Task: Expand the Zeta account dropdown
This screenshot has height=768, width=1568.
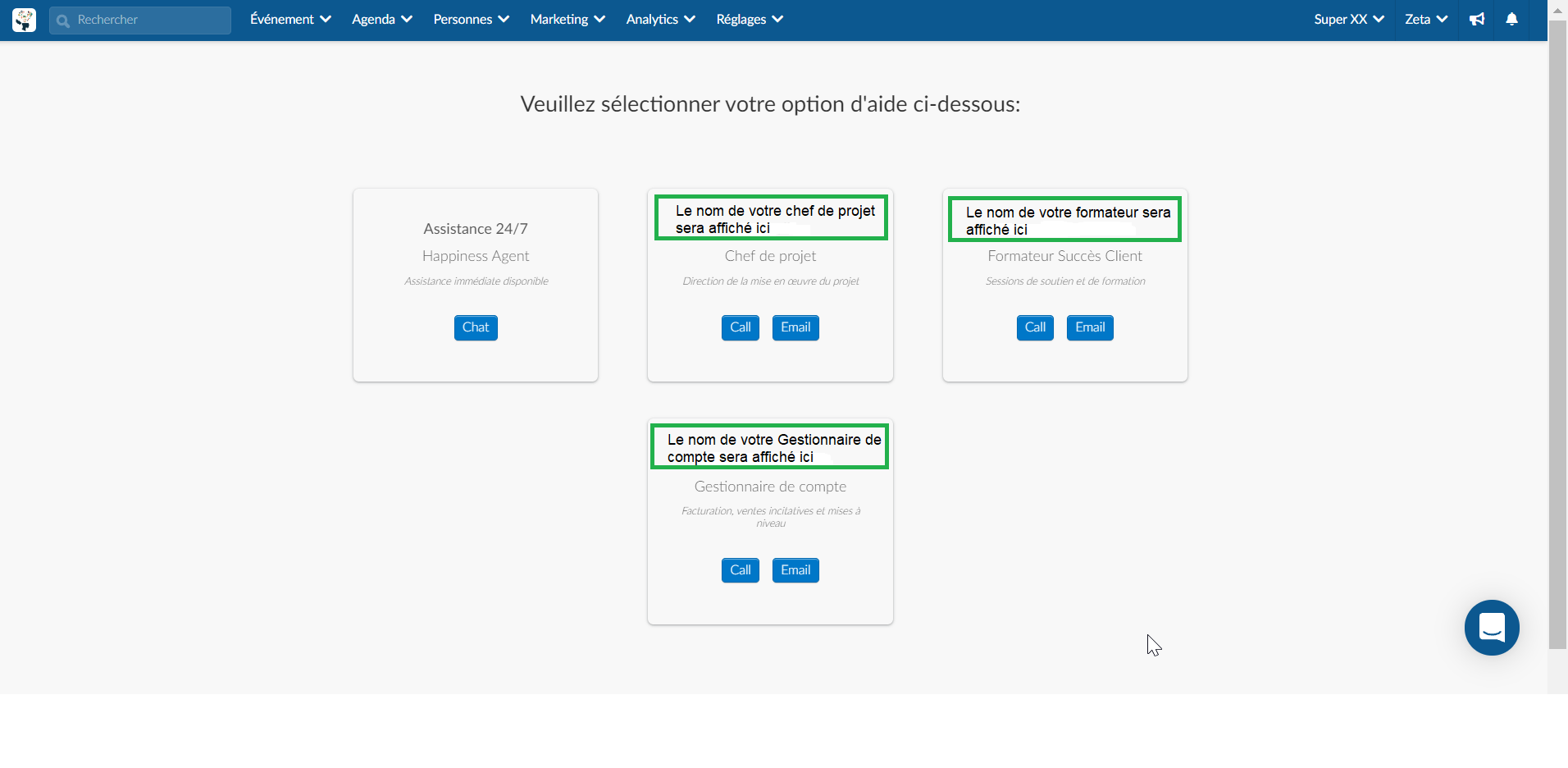Action: (1426, 19)
